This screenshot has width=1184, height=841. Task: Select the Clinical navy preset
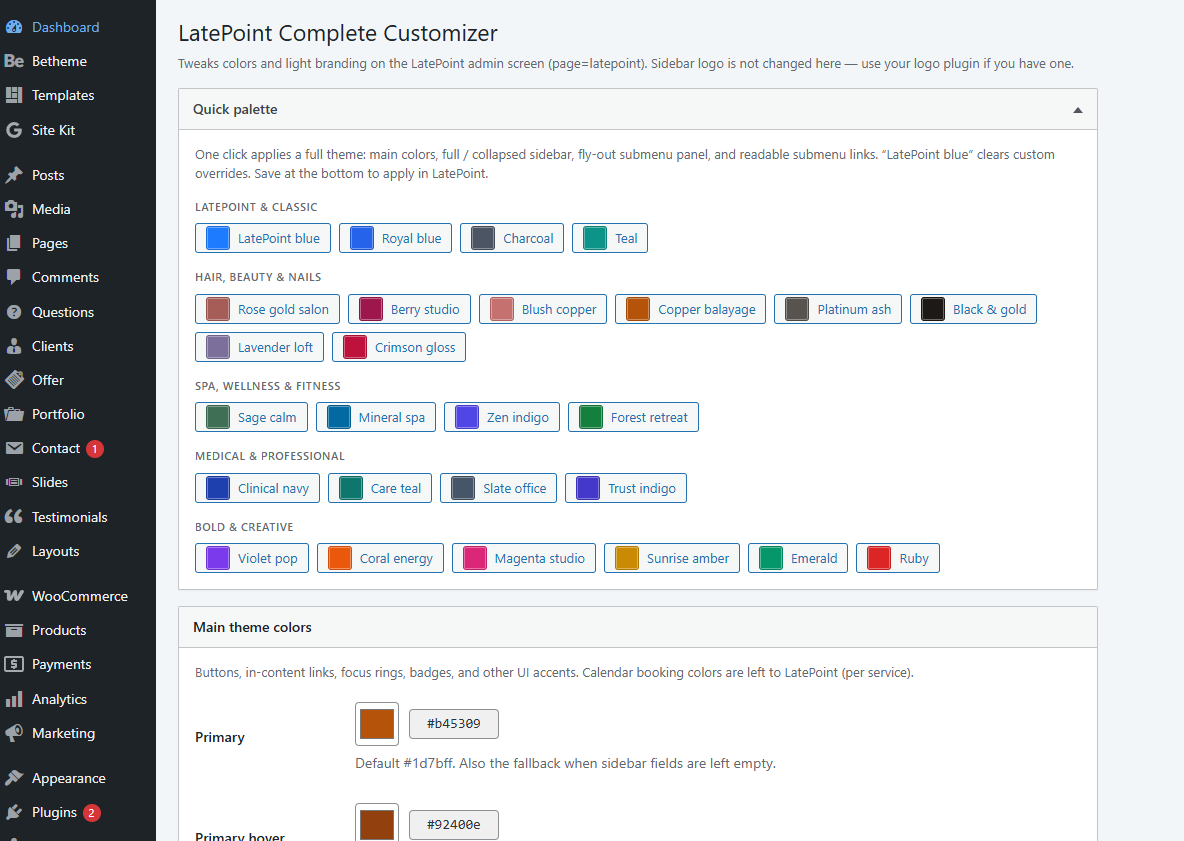click(x=257, y=488)
